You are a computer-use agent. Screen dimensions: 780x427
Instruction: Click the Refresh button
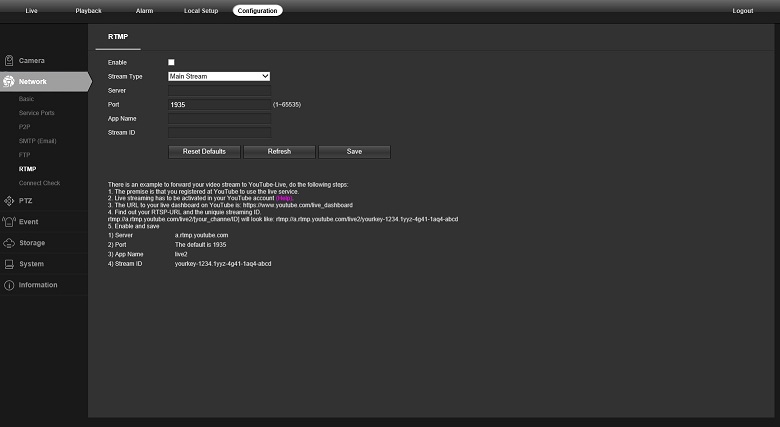click(279, 152)
